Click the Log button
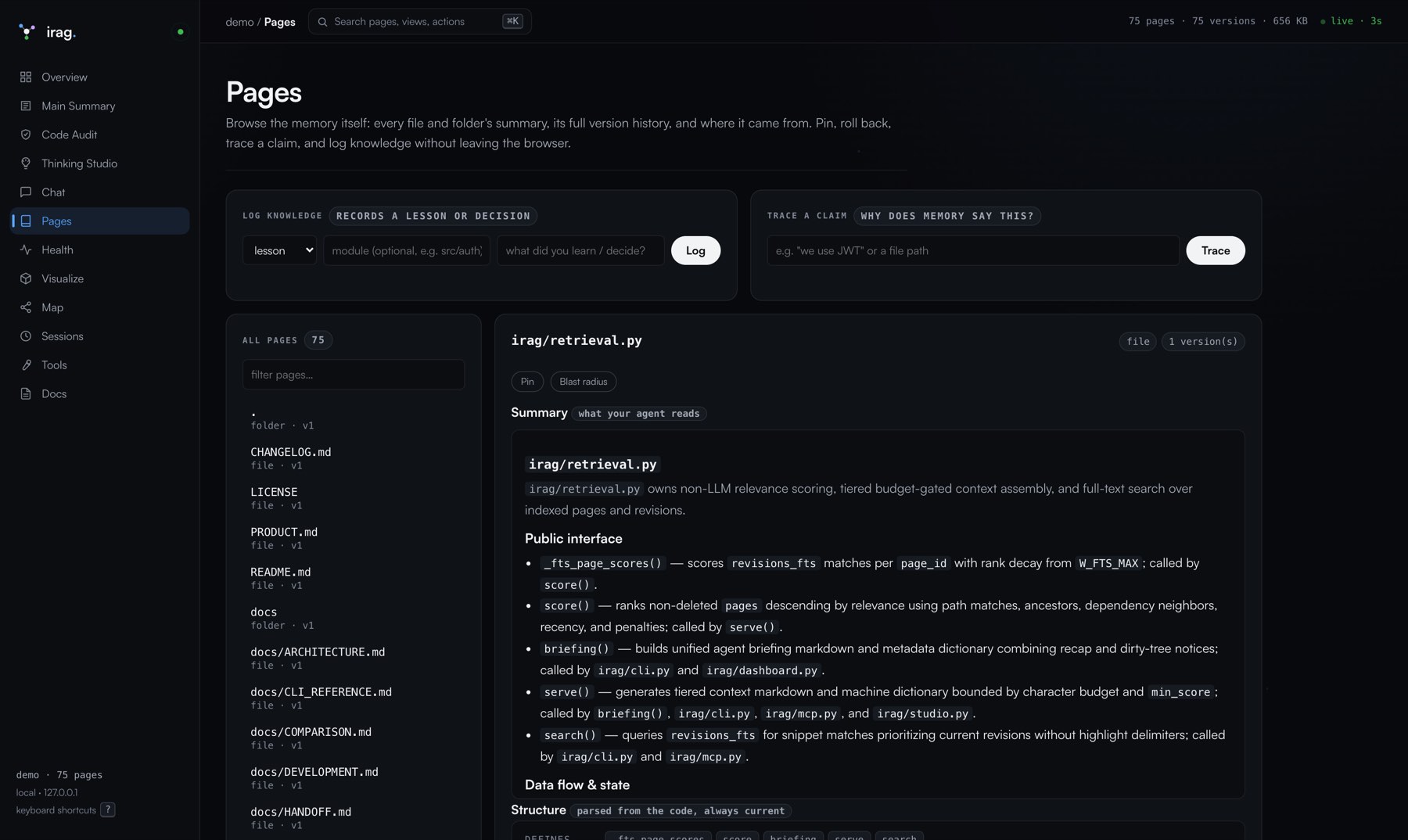The height and width of the screenshot is (840, 1408). pos(695,250)
